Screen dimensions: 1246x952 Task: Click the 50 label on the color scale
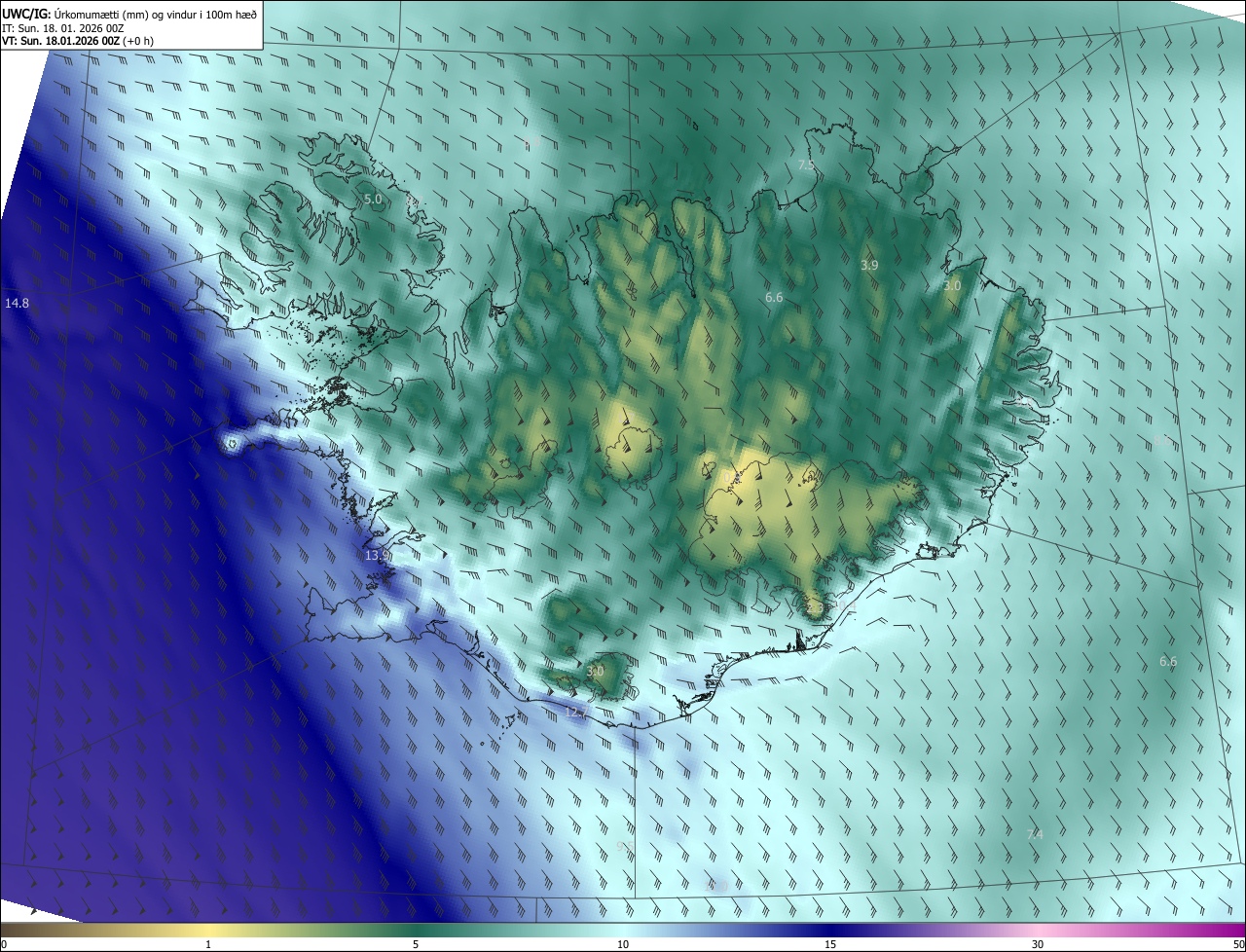(x=1238, y=945)
